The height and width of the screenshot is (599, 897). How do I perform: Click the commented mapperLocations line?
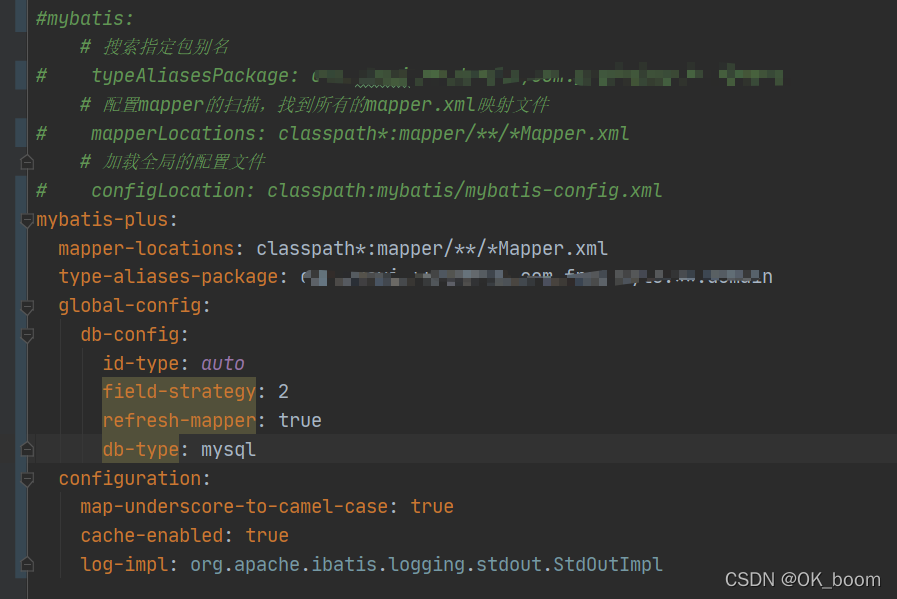tap(360, 133)
